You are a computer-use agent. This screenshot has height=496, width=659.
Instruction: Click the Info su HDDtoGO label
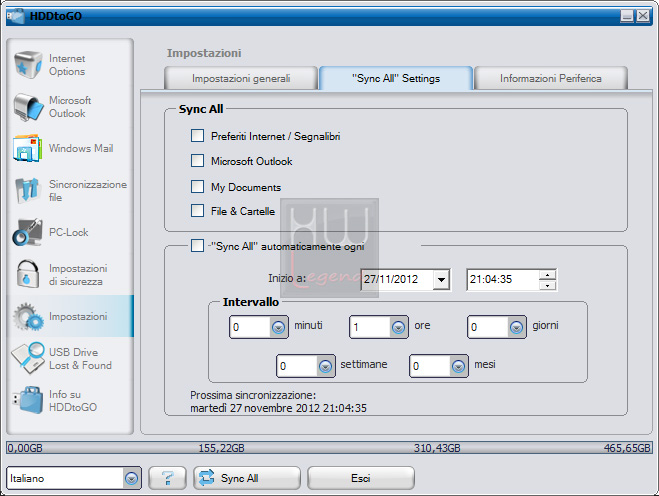(x=73, y=401)
